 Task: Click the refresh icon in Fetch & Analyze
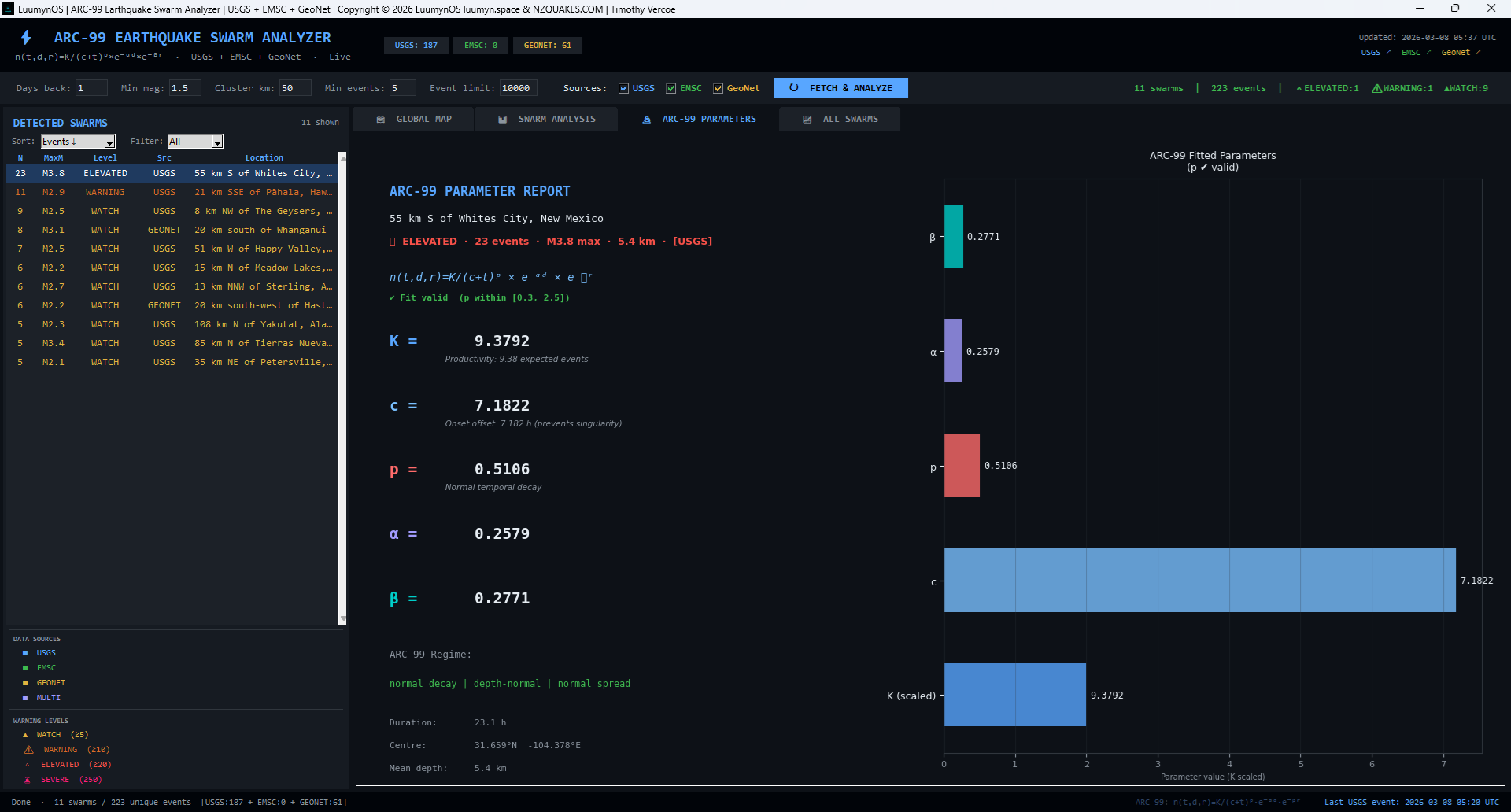point(793,88)
